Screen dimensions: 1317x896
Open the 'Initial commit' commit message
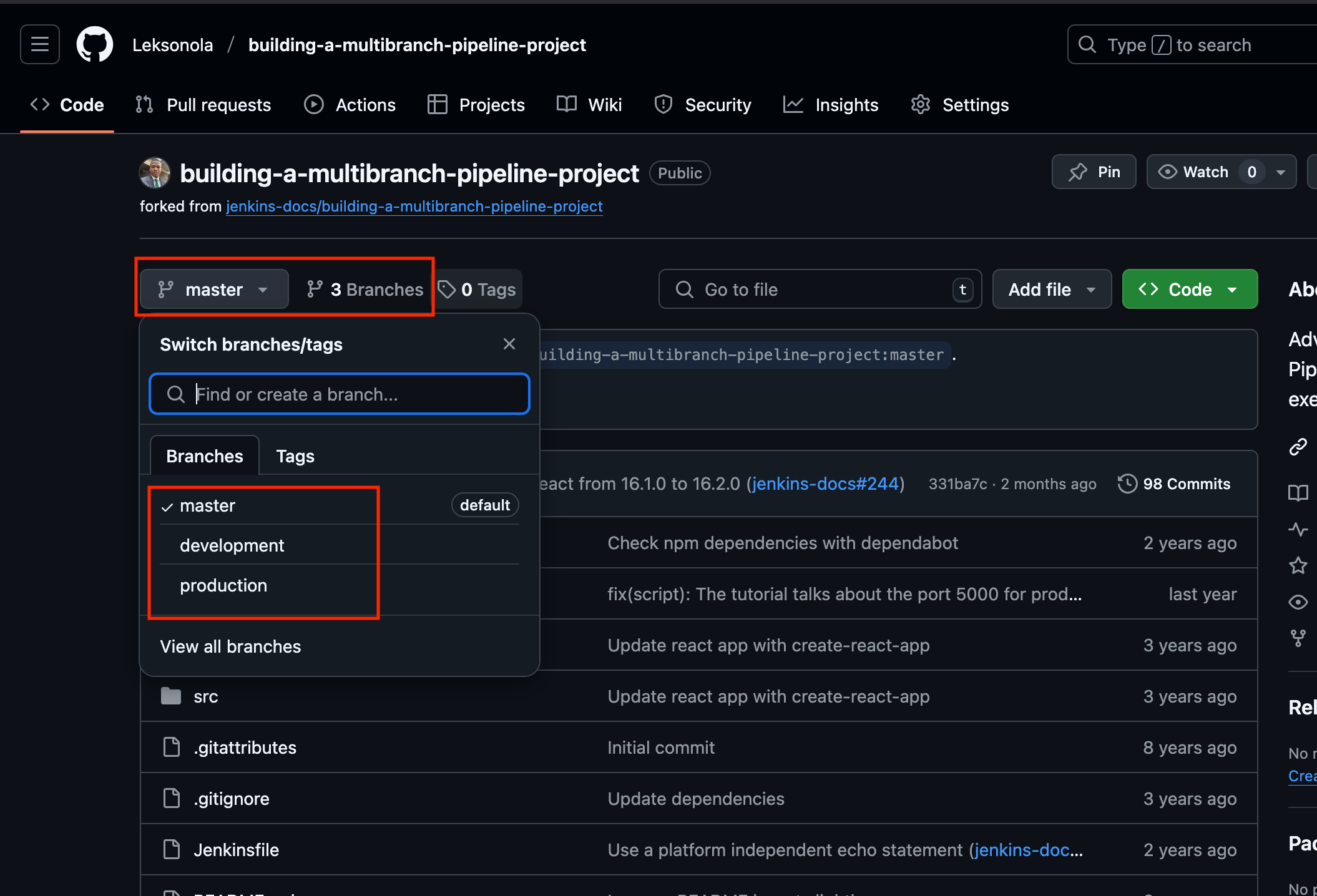[x=661, y=747]
